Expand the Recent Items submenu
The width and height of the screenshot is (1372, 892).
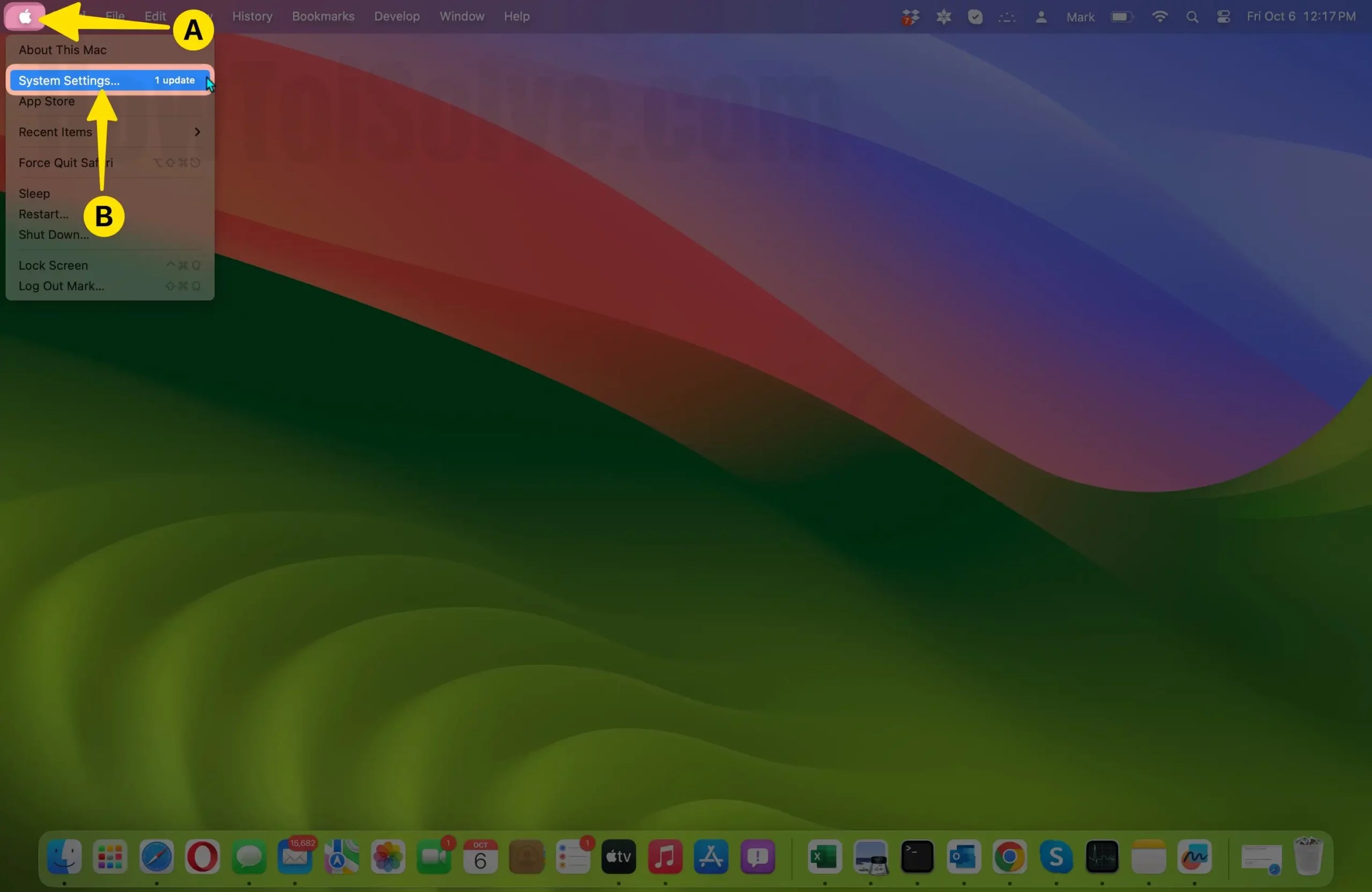pos(55,132)
